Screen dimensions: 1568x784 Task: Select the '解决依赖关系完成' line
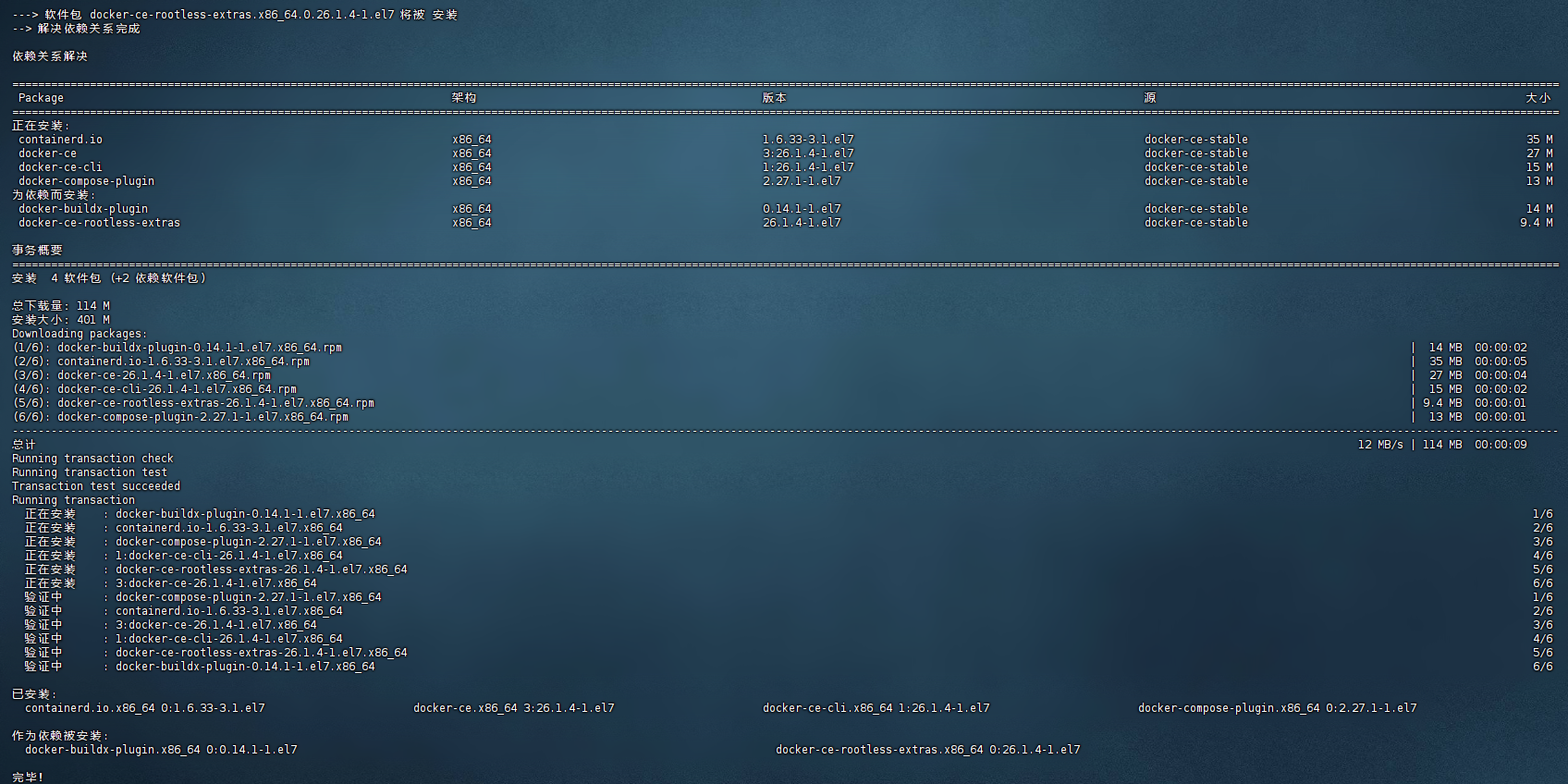pyautogui.click(x=76, y=29)
